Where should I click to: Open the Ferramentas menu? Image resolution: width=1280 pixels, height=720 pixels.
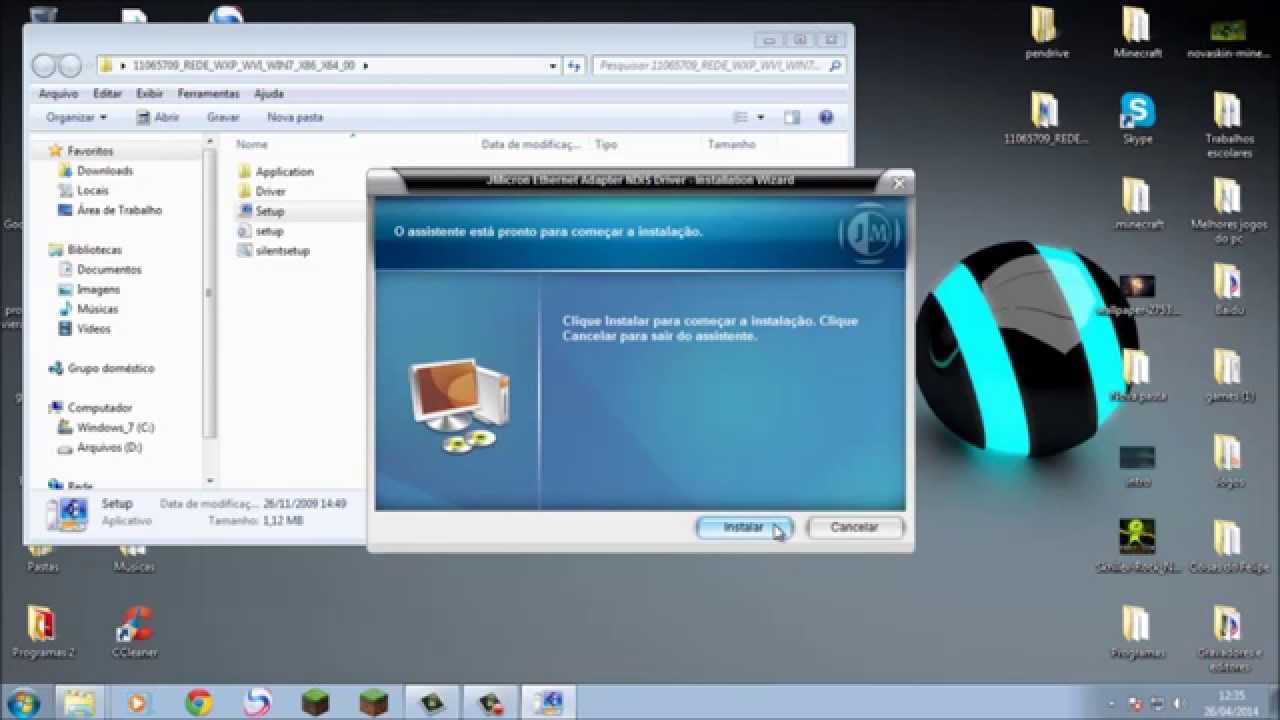point(208,93)
